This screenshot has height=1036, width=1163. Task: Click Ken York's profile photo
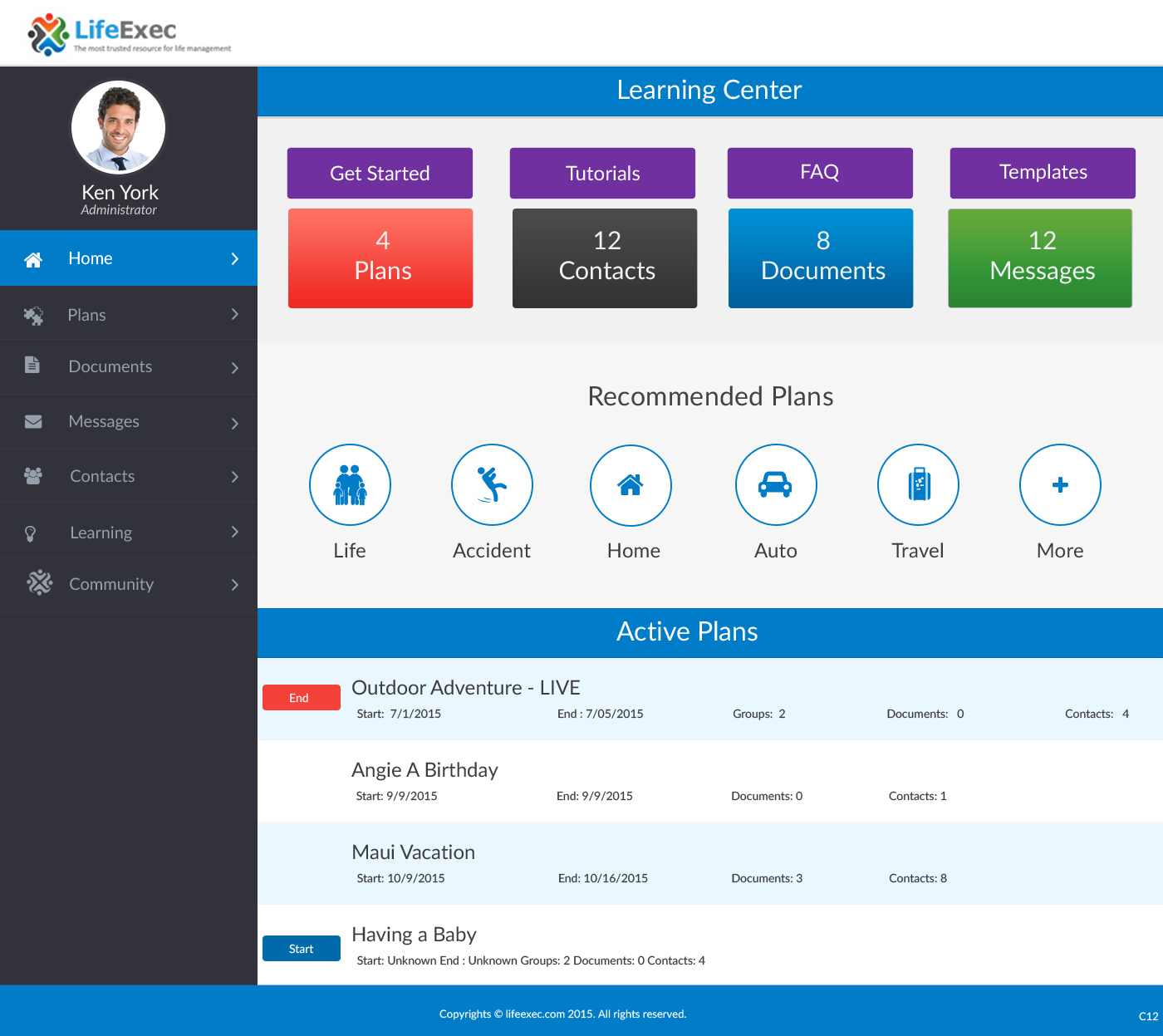pyautogui.click(x=119, y=128)
